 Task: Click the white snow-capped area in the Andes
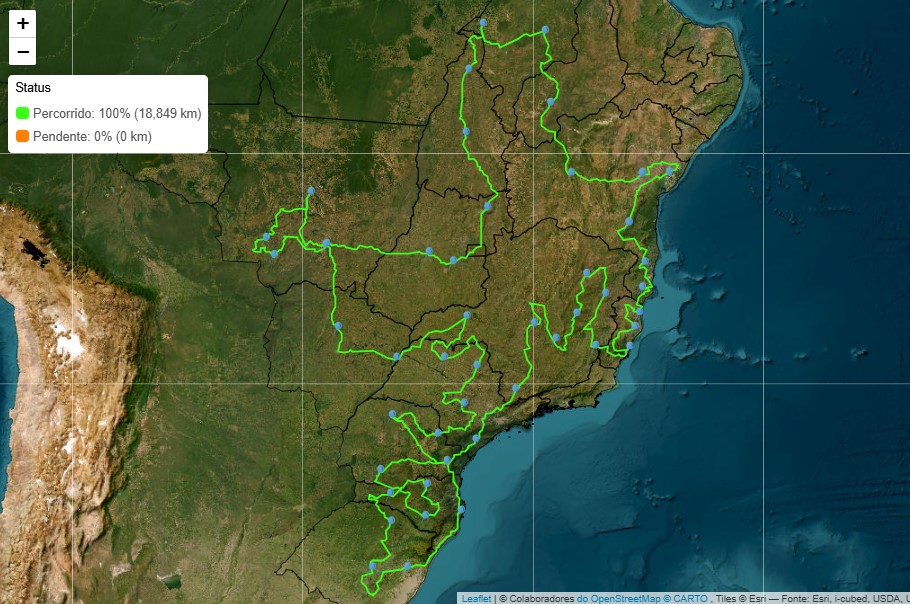(68, 346)
